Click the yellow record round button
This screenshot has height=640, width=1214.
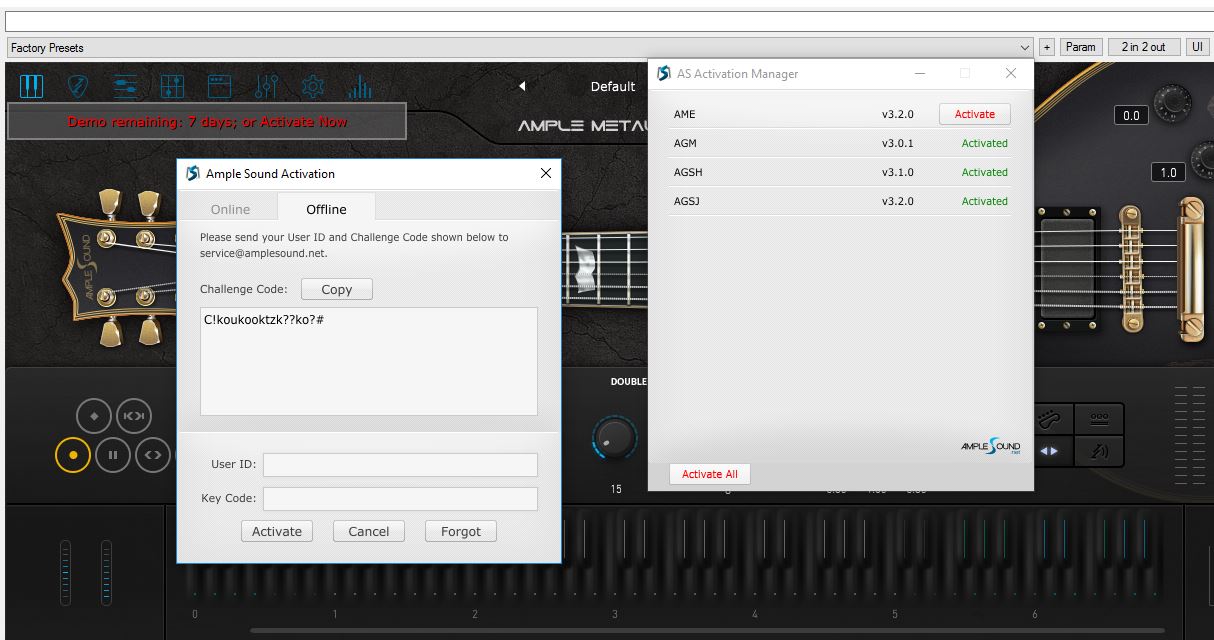point(73,455)
